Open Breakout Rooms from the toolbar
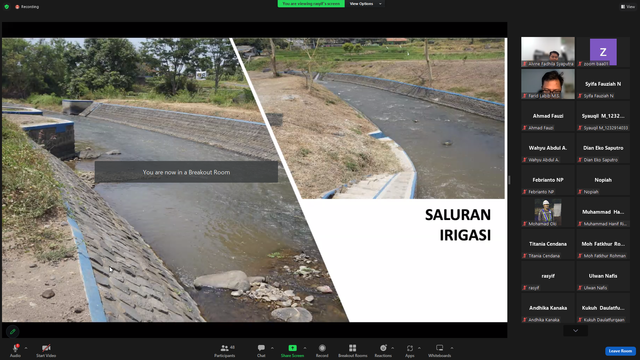Viewport: 640px width, 360px height. (x=353, y=351)
